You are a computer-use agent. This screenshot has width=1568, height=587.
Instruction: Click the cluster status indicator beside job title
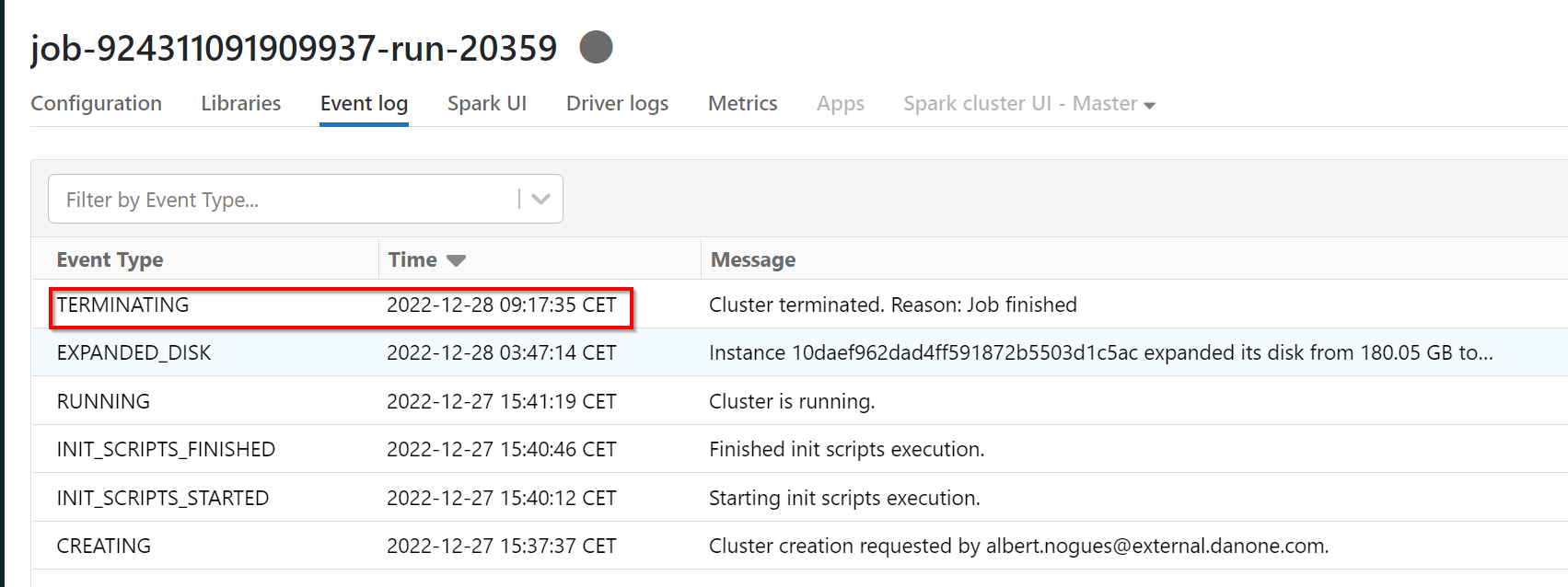(x=597, y=47)
